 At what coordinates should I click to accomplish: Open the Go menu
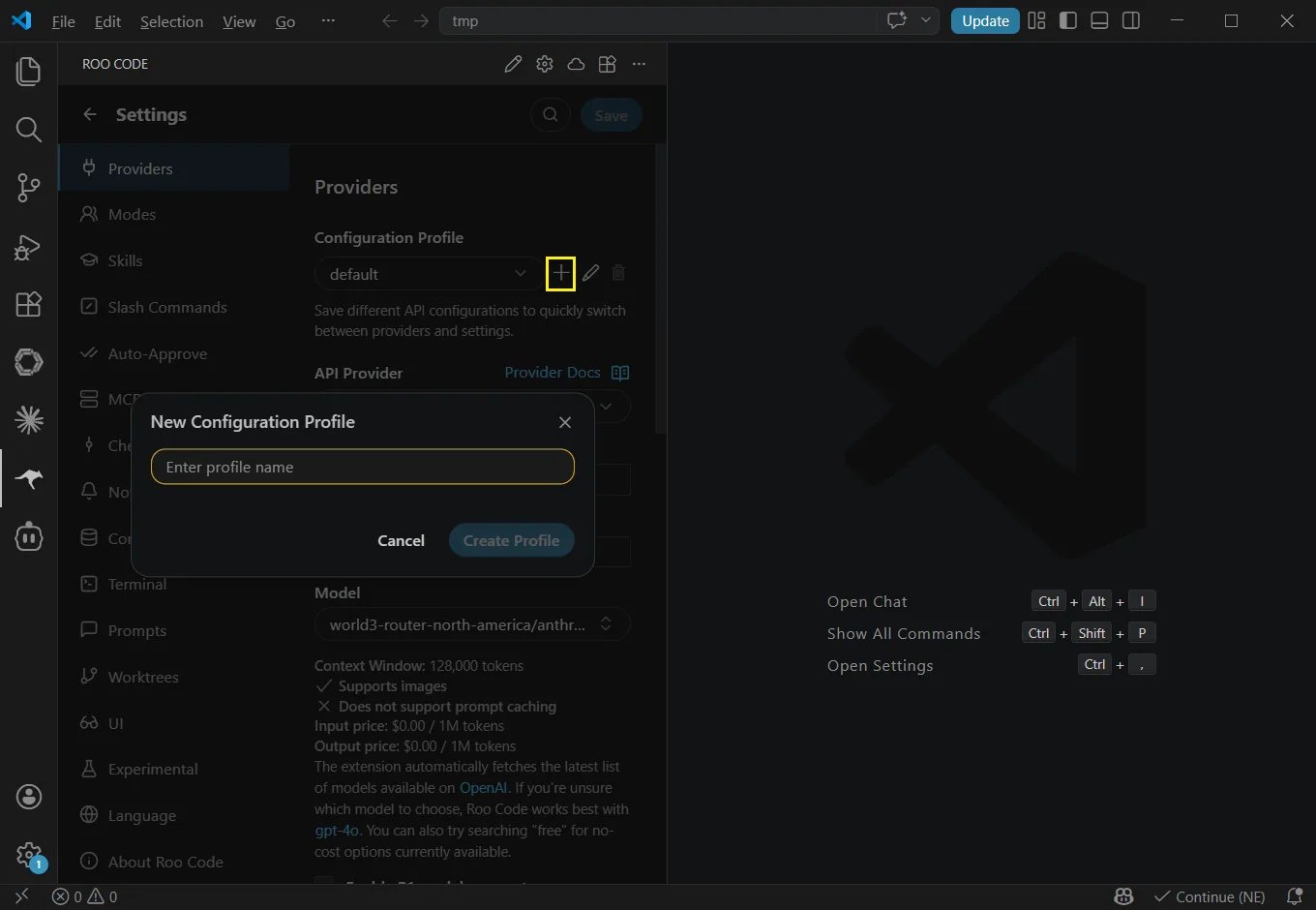pos(285,21)
